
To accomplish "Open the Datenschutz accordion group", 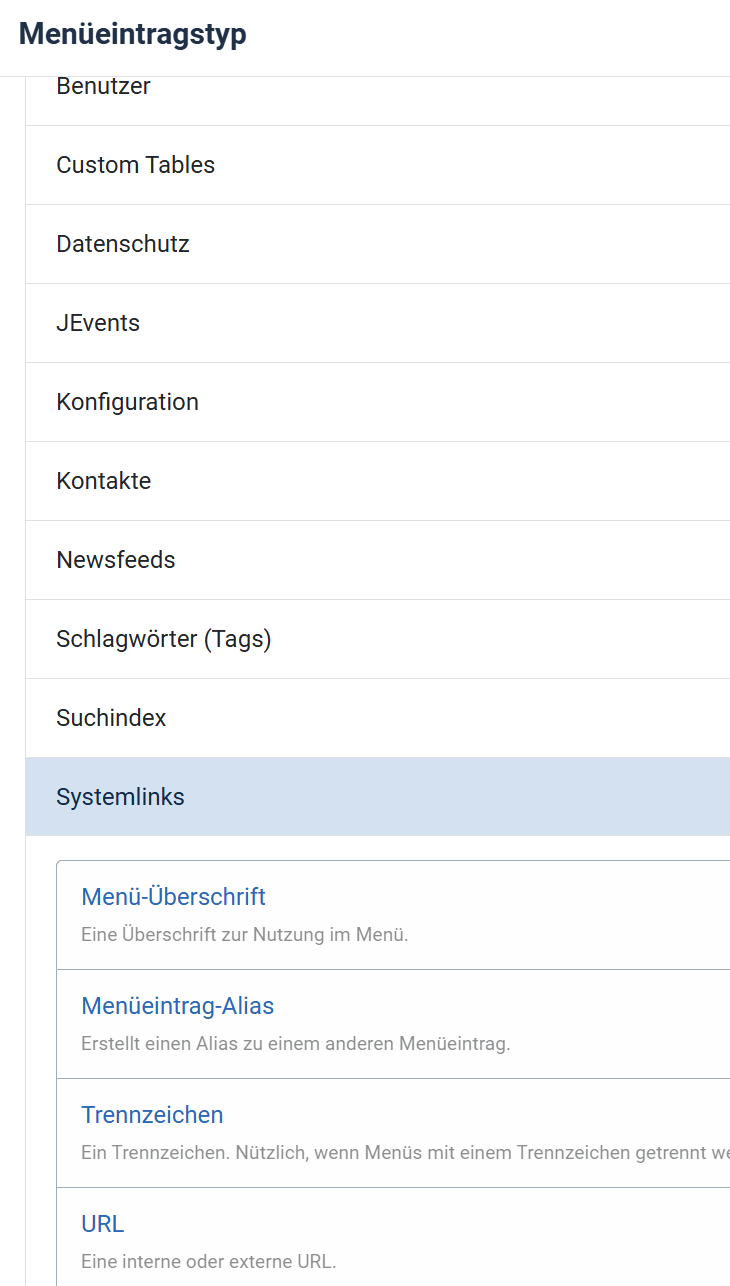I will coord(122,244).
